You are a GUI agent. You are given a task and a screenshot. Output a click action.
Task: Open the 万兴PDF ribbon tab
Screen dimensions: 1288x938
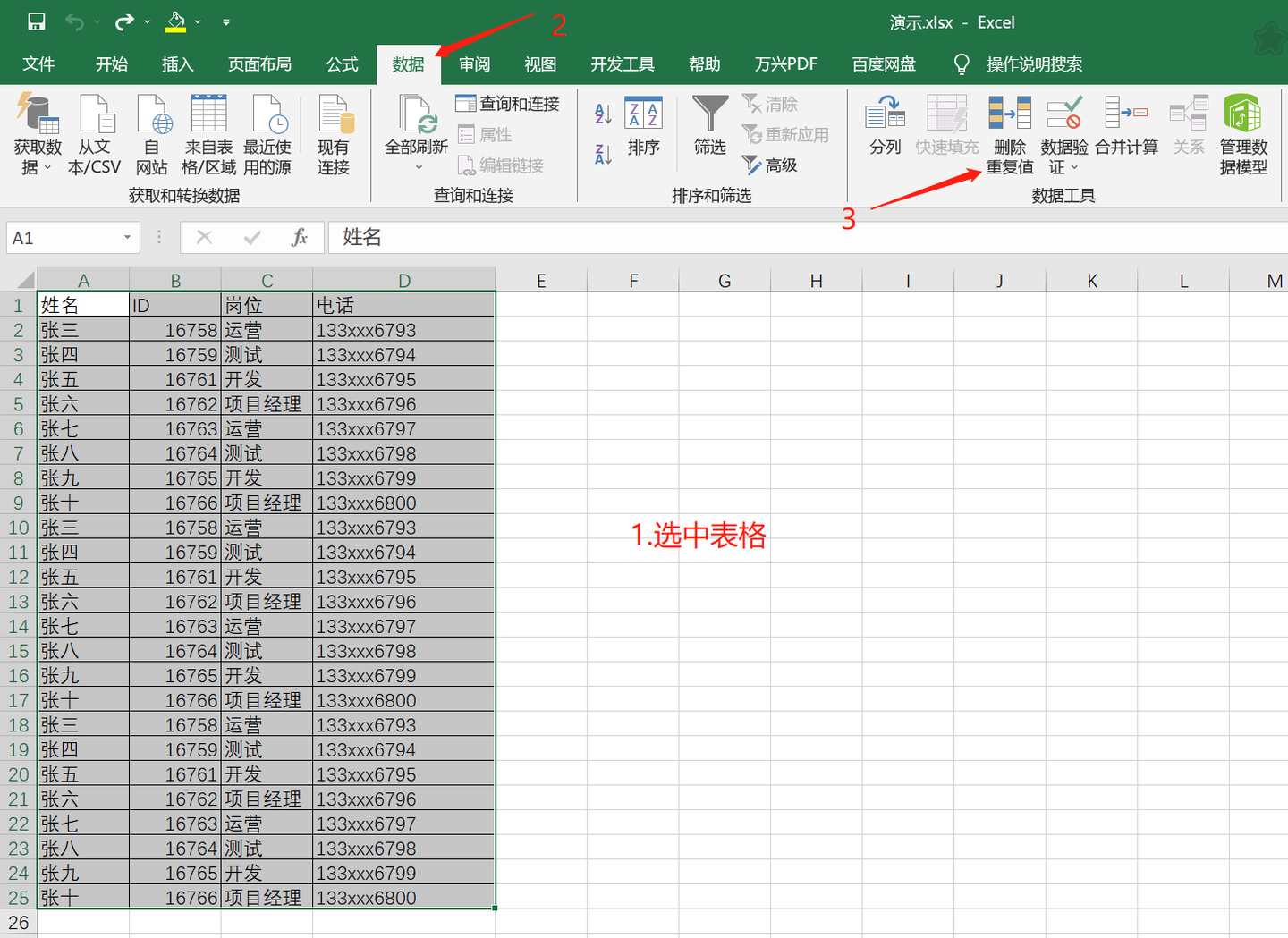pyautogui.click(x=786, y=63)
